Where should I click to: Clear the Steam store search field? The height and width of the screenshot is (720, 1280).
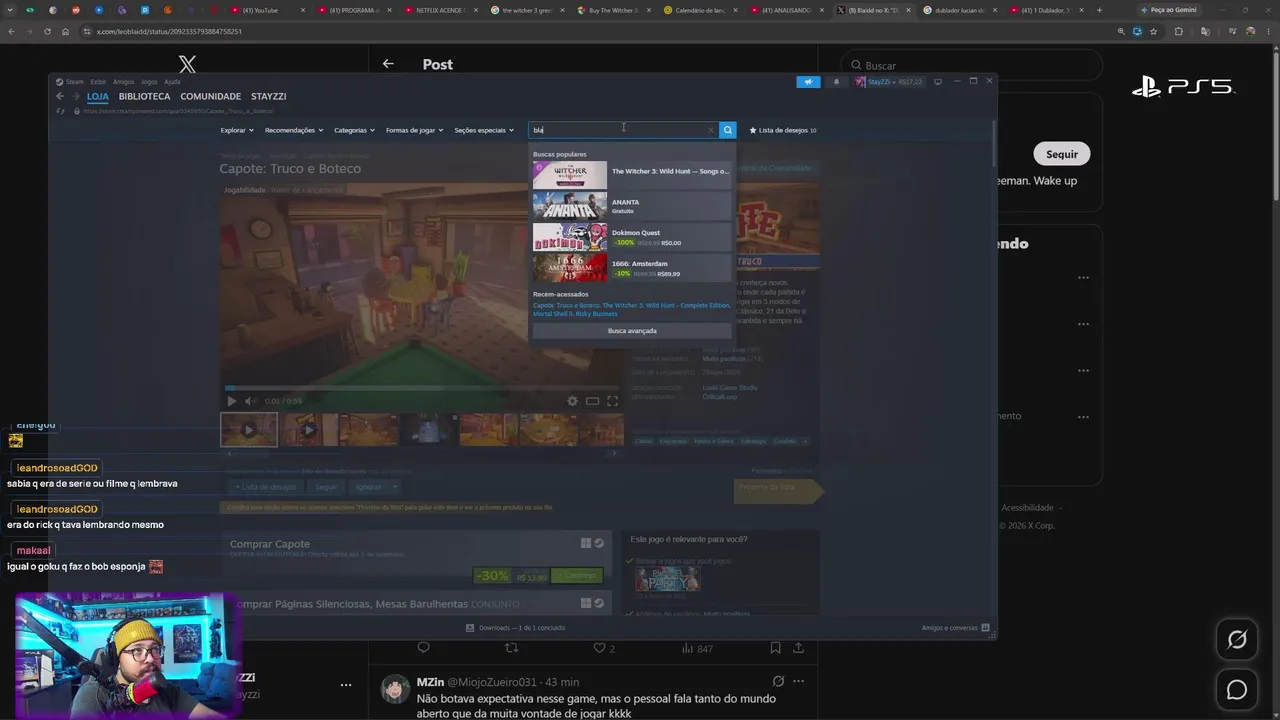coord(711,130)
